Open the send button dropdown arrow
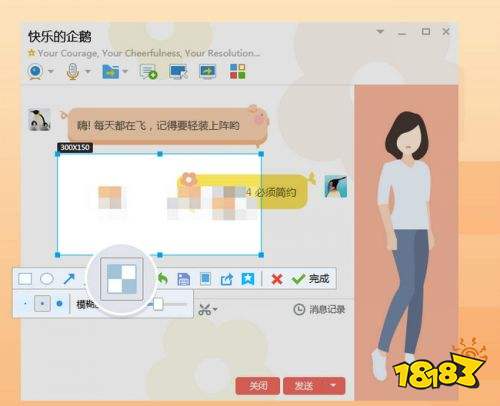Screen dimensions: 500x406 [333, 386]
